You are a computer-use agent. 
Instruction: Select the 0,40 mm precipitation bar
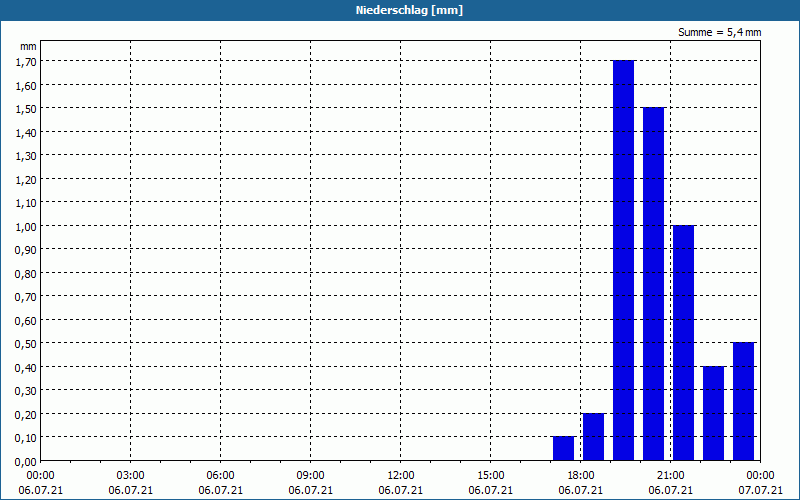pyautogui.click(x=714, y=413)
